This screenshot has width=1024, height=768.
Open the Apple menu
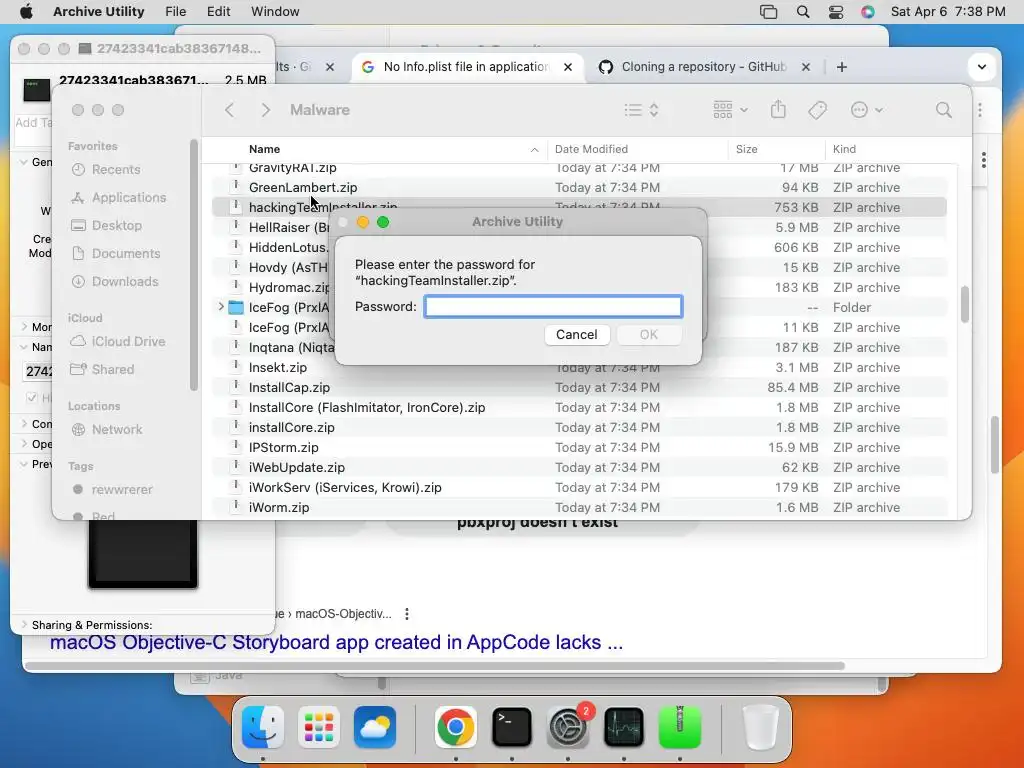(x=26, y=11)
